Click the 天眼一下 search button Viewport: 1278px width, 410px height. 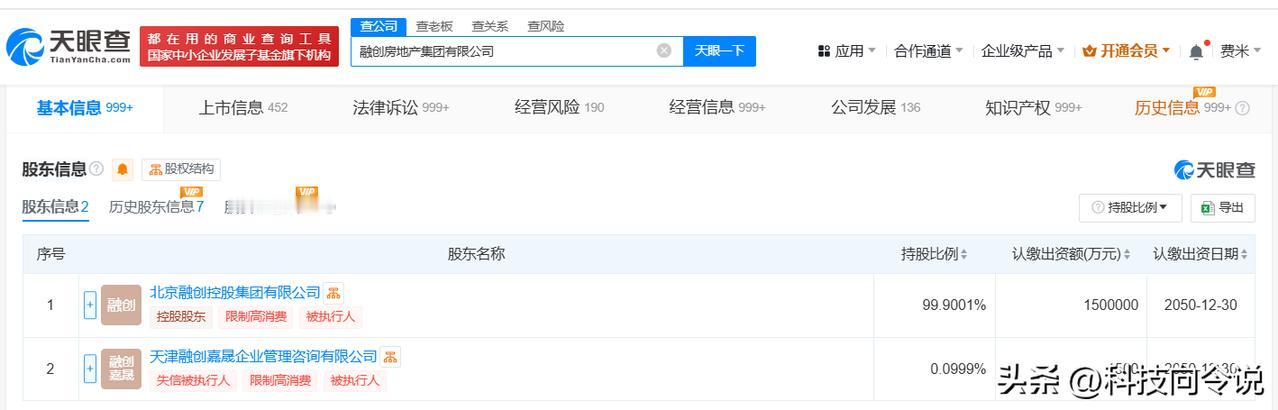pos(719,51)
